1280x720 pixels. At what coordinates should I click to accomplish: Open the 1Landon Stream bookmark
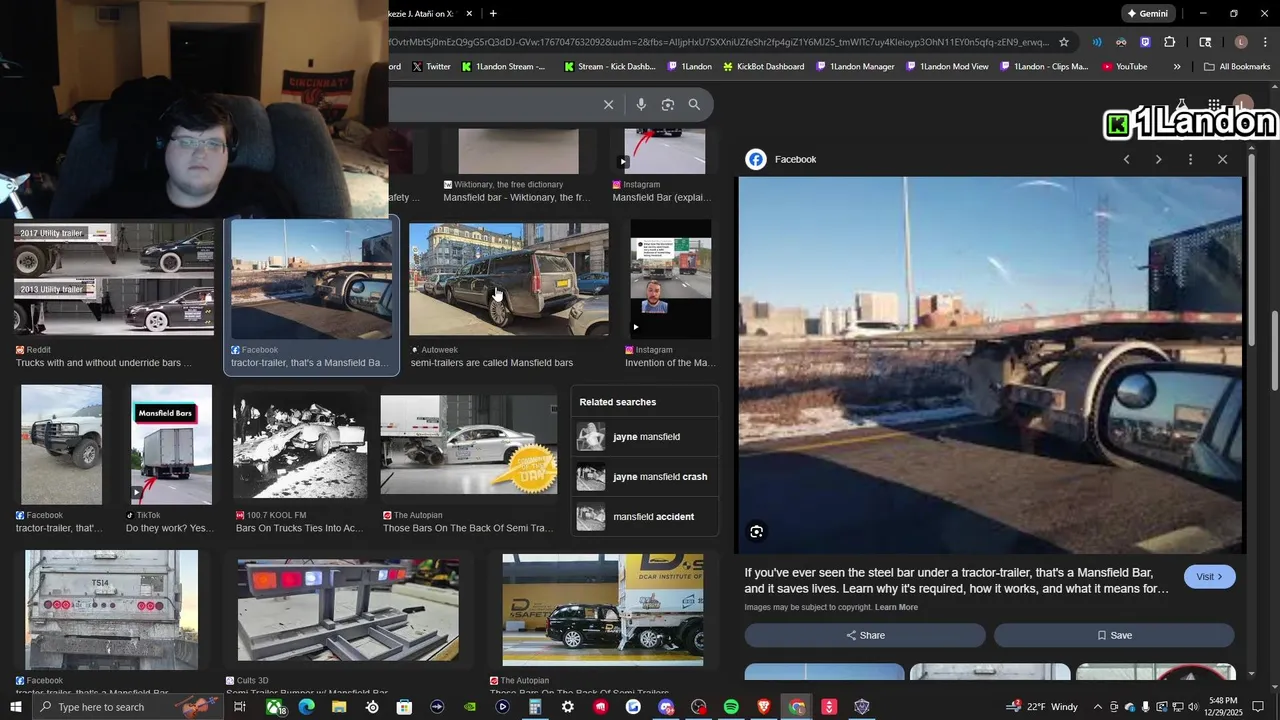pos(504,66)
